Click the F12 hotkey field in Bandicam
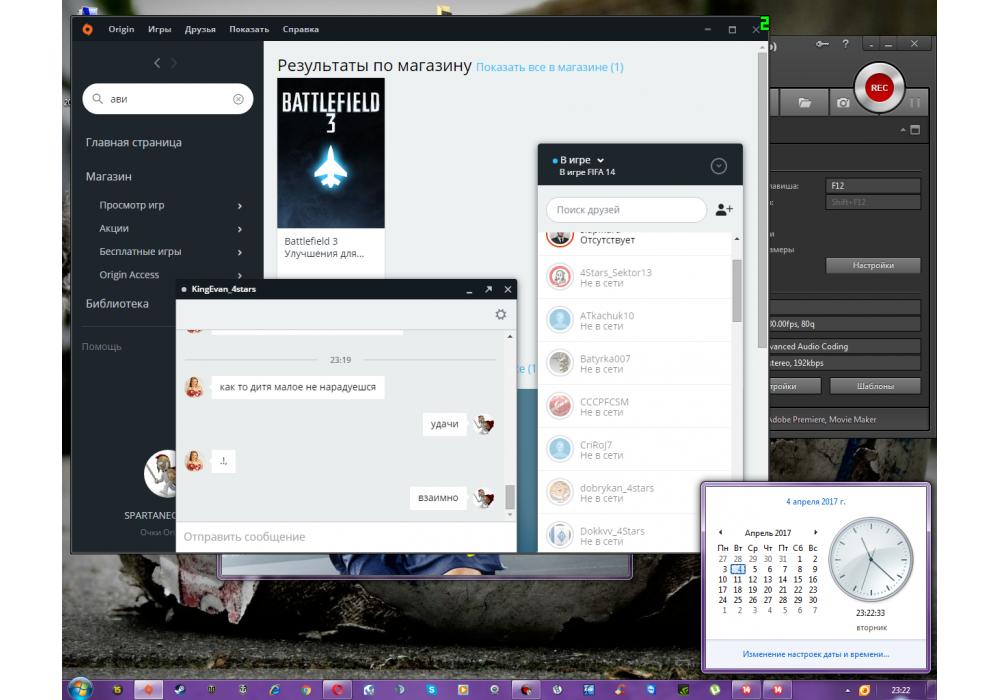 (873, 186)
